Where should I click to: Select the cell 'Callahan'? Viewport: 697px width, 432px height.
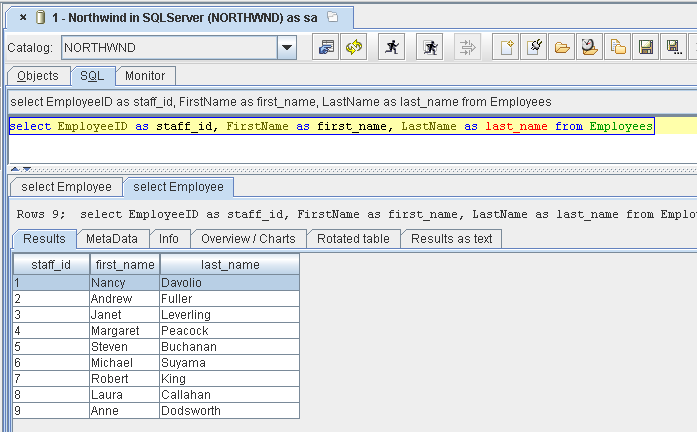coord(229,395)
